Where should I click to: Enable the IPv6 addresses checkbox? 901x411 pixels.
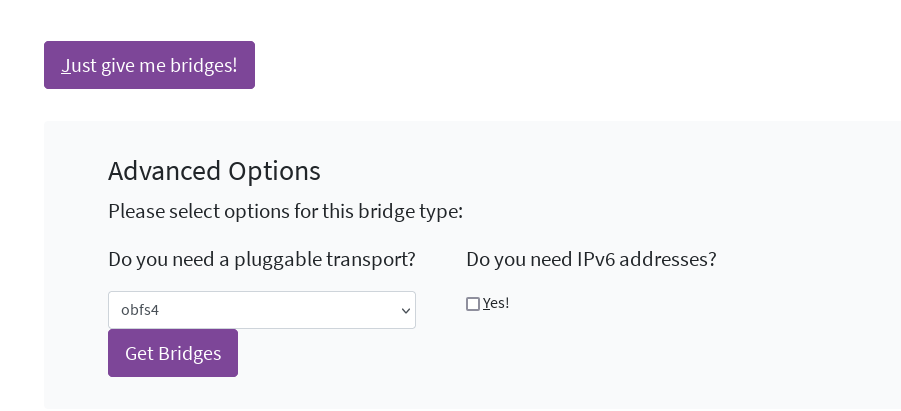click(473, 304)
